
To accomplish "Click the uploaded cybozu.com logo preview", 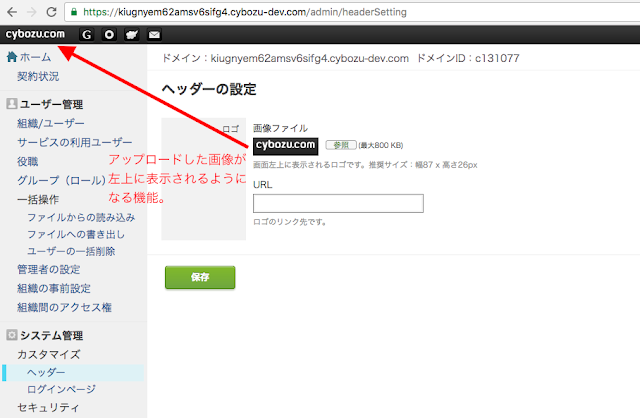I will (285, 146).
